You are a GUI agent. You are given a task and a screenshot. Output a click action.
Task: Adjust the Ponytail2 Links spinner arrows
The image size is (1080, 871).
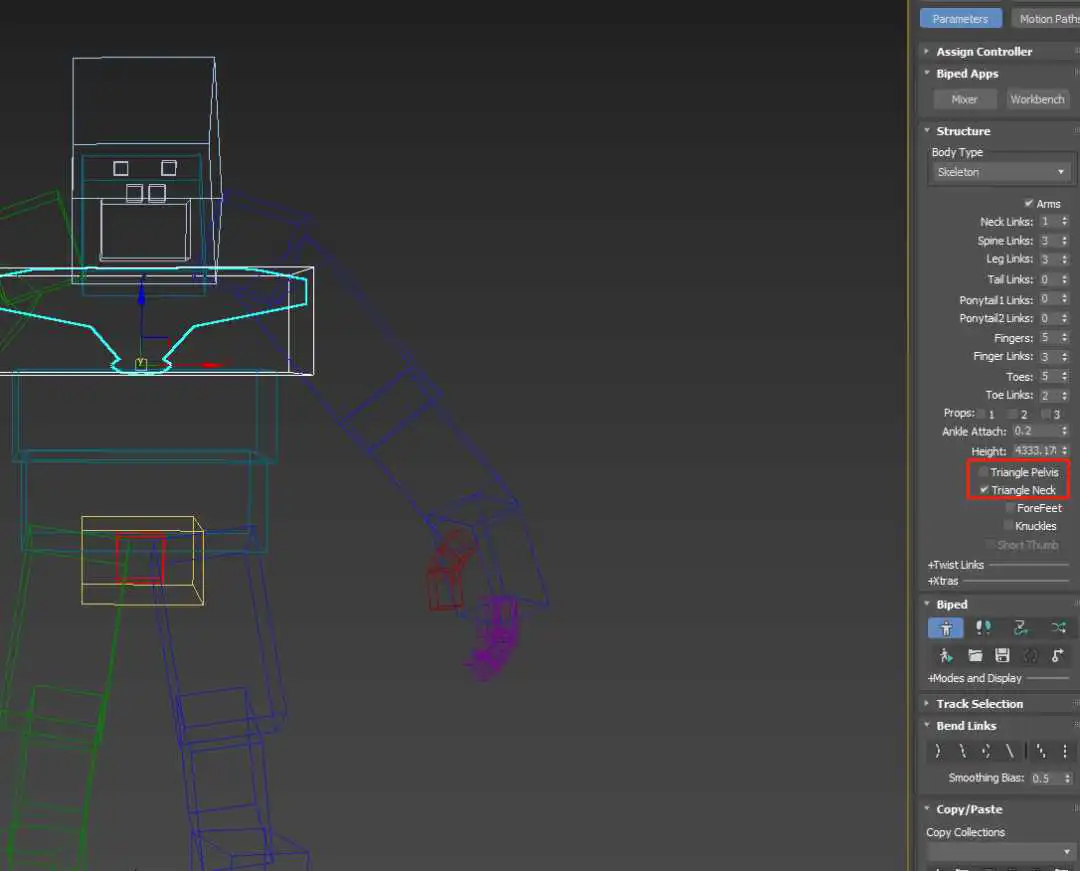pos(1064,317)
